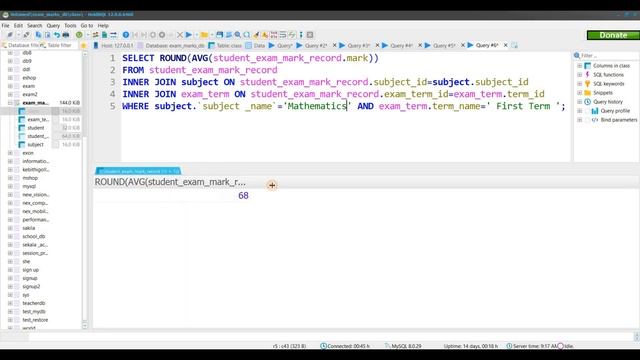Click the Database filter field
640x360 pixels.
tap(20, 45)
